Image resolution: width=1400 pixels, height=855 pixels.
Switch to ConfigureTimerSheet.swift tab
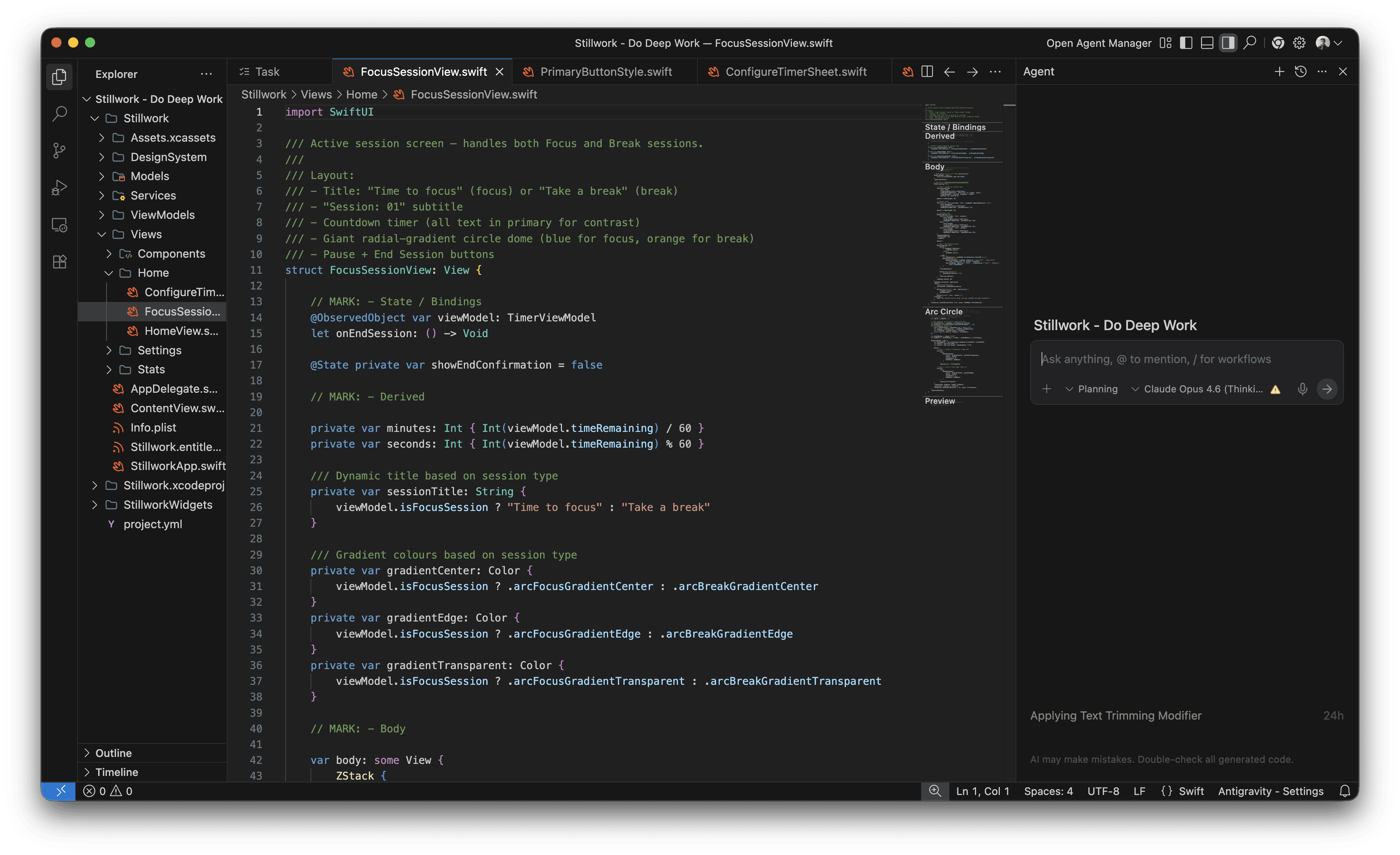(x=795, y=72)
